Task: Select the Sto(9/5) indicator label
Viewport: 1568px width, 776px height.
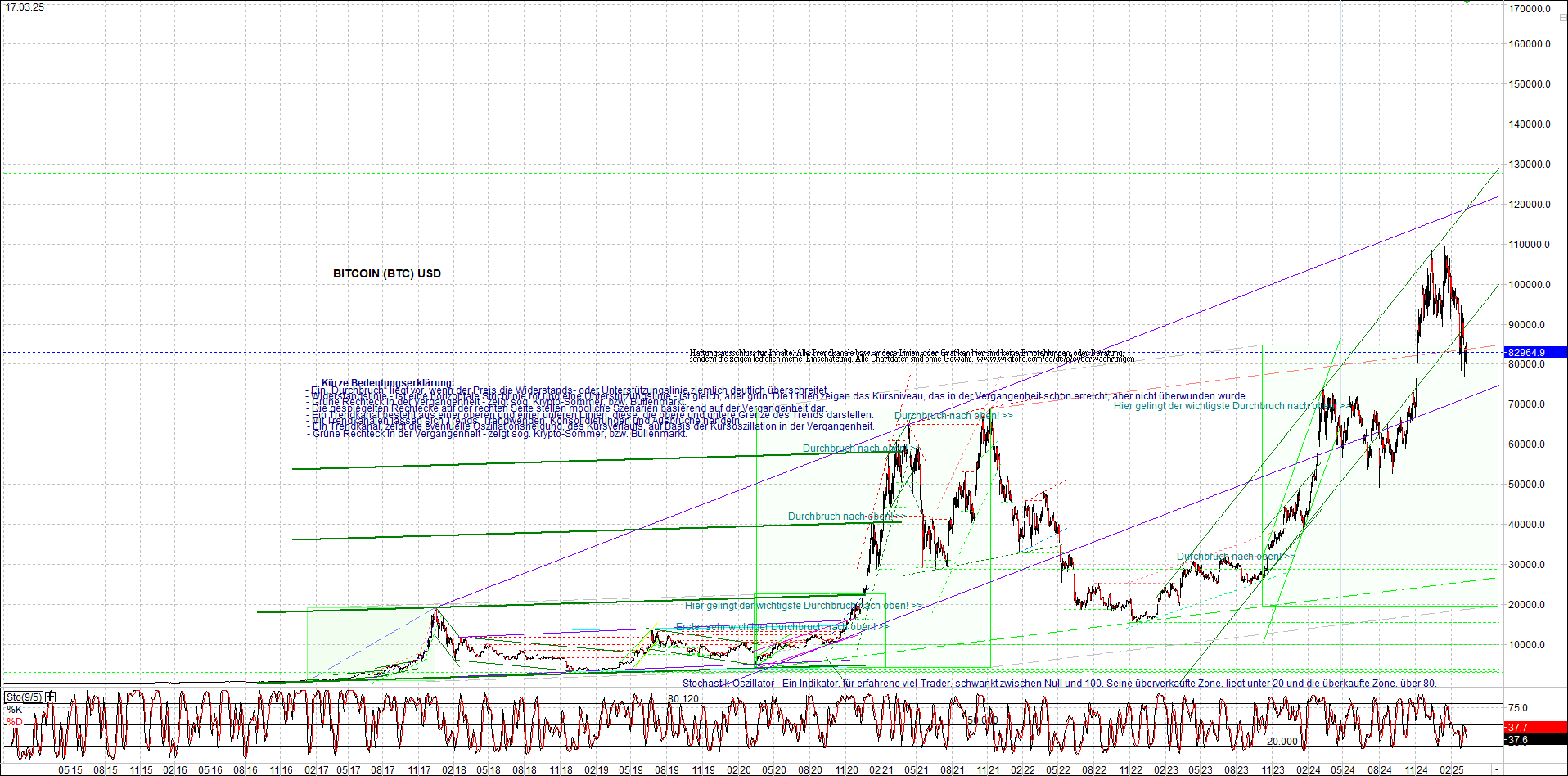Action: (25, 697)
